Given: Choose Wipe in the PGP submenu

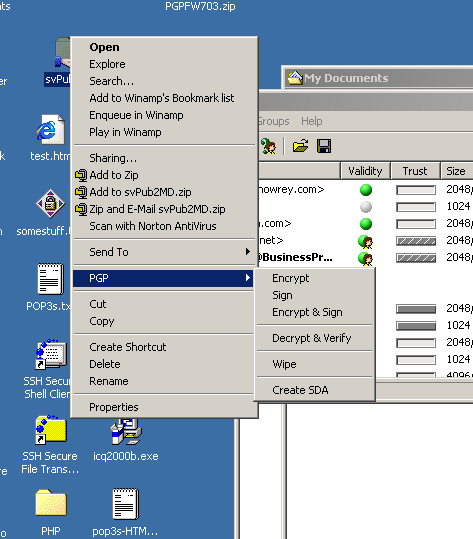Looking at the screenshot, I should click(315, 364).
